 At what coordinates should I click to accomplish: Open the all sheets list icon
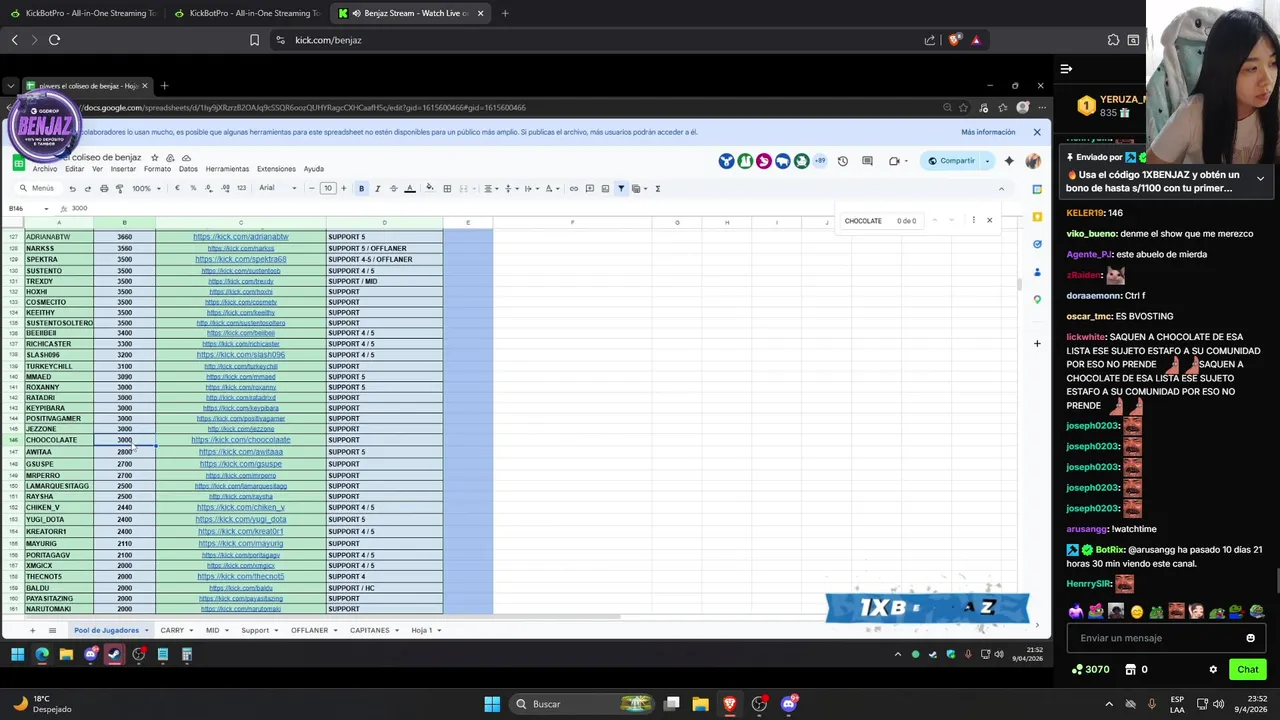tap(52, 630)
